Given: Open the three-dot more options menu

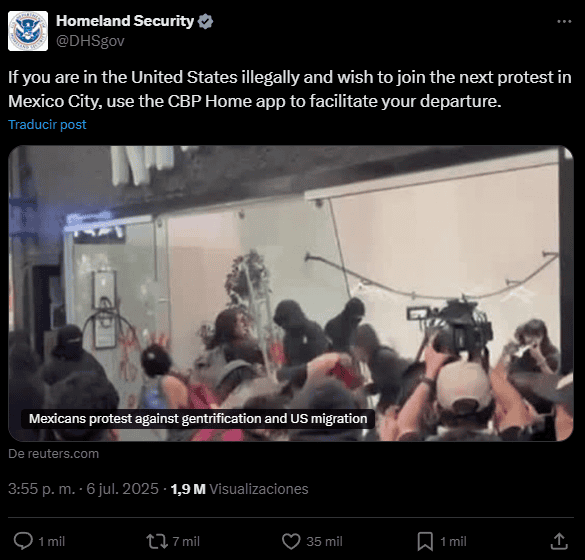Looking at the screenshot, I should pyautogui.click(x=564, y=22).
